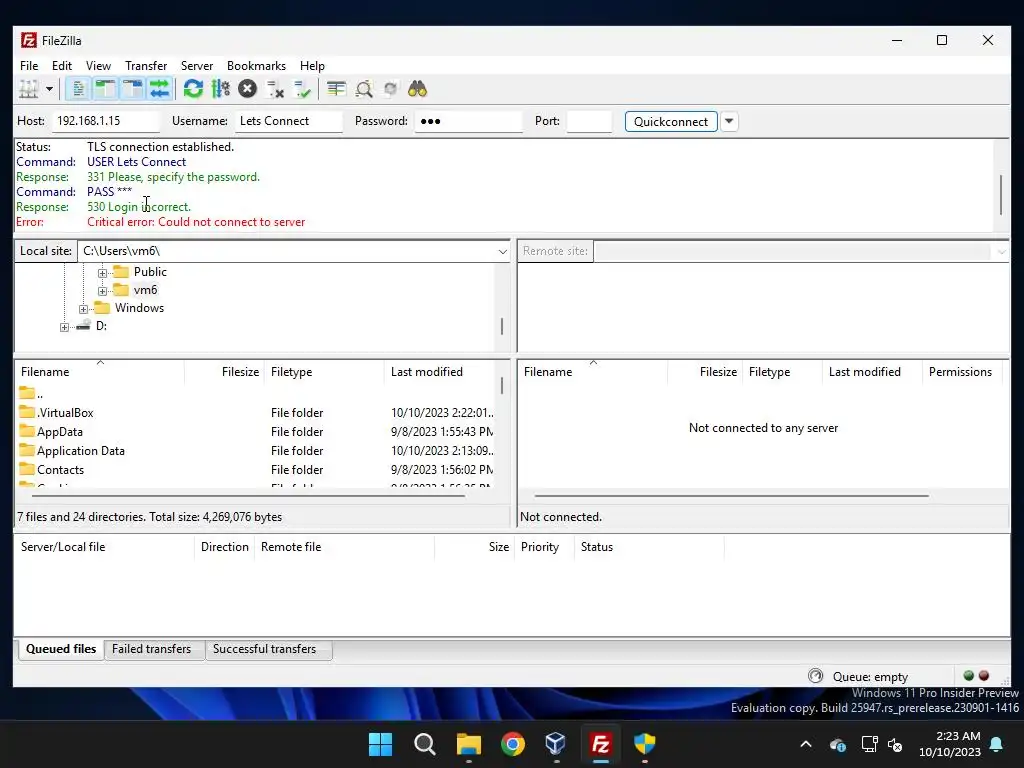Viewport: 1024px width, 768px height.
Task: Open VirtualBox from taskbar
Action: pos(556,744)
